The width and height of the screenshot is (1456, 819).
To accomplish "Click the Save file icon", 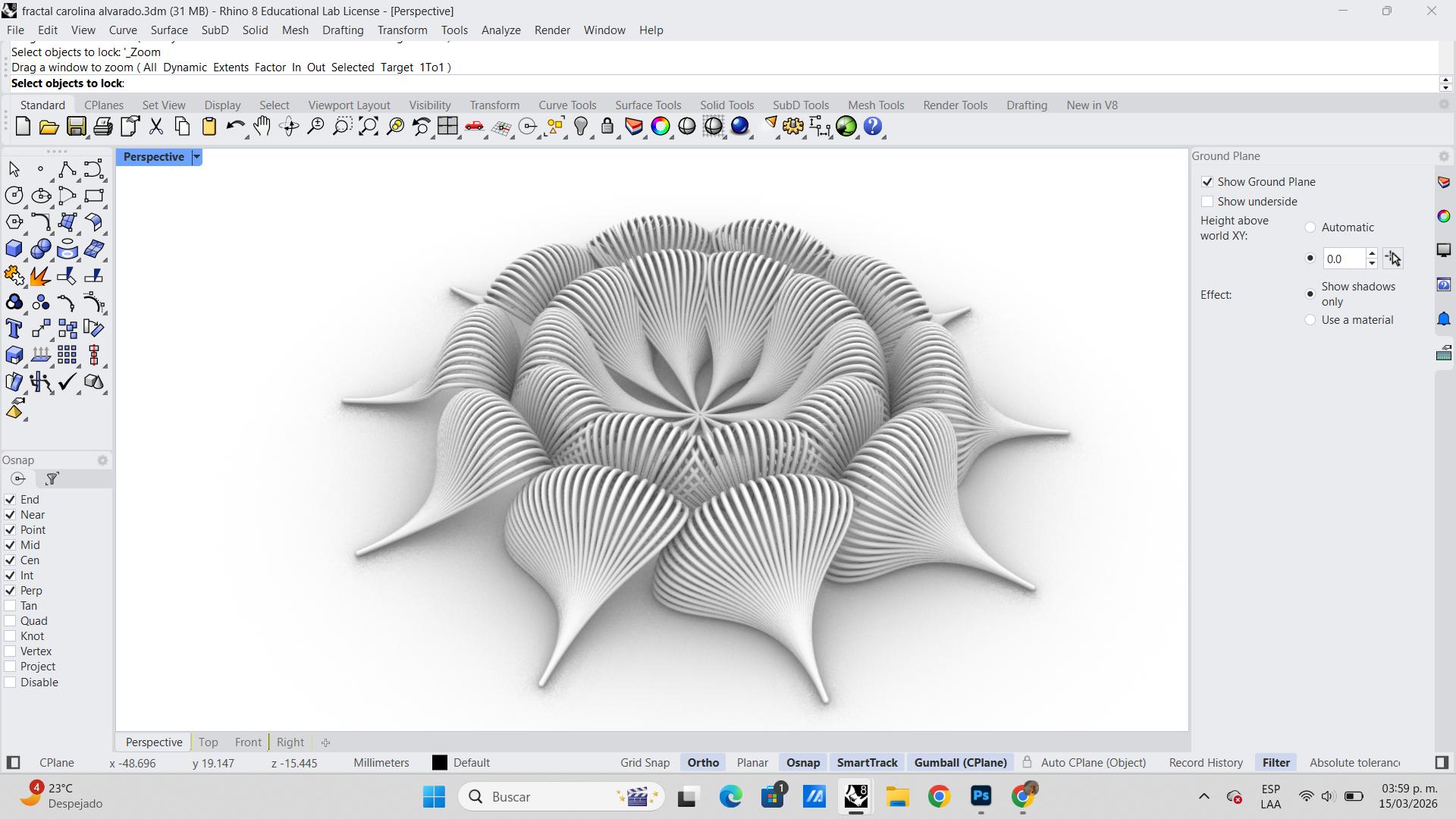I will click(76, 127).
